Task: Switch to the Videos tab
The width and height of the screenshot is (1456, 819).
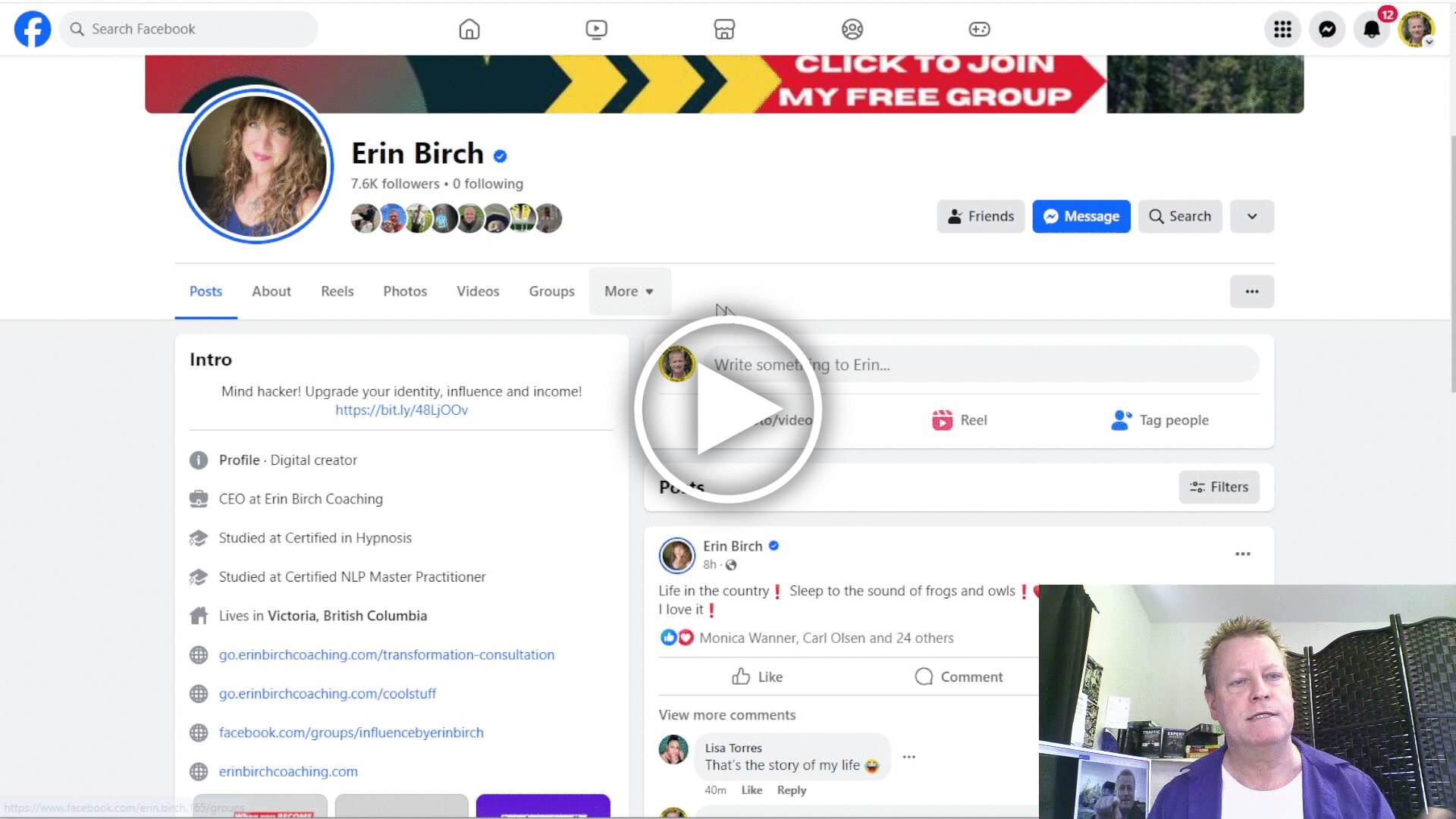Action: 478,291
